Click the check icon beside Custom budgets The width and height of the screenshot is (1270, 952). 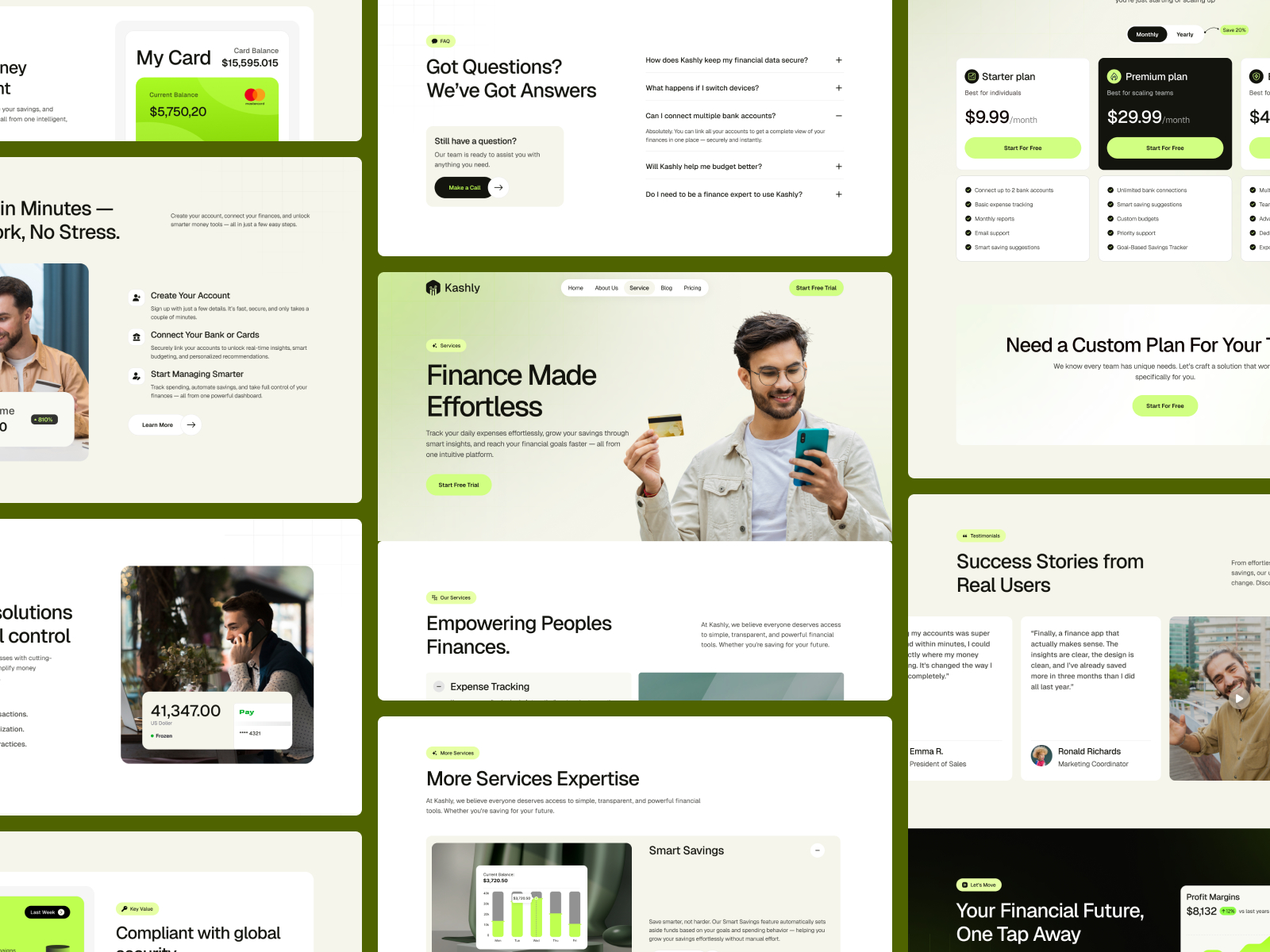click(1110, 219)
